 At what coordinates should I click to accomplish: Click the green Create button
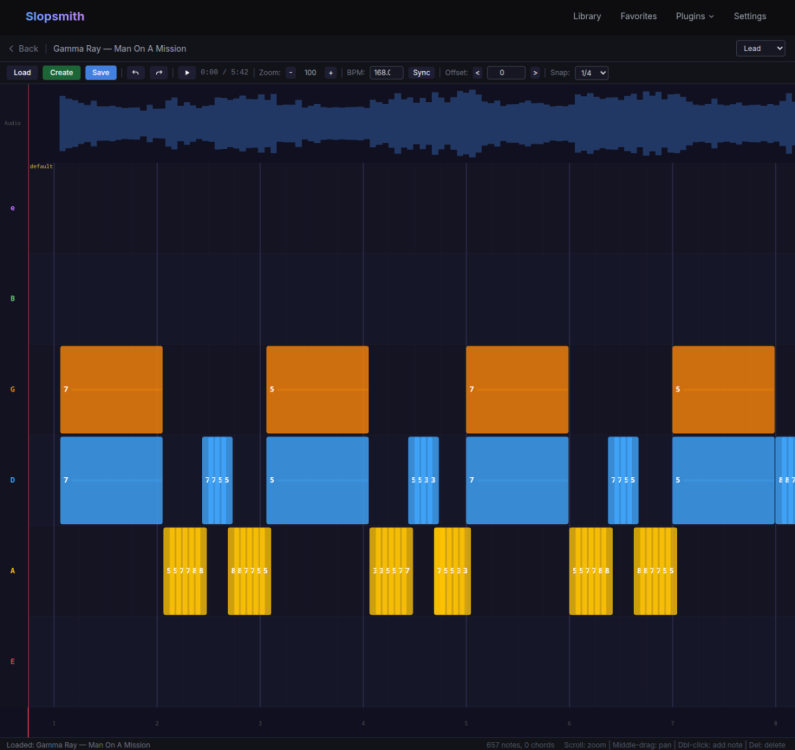pos(61,73)
